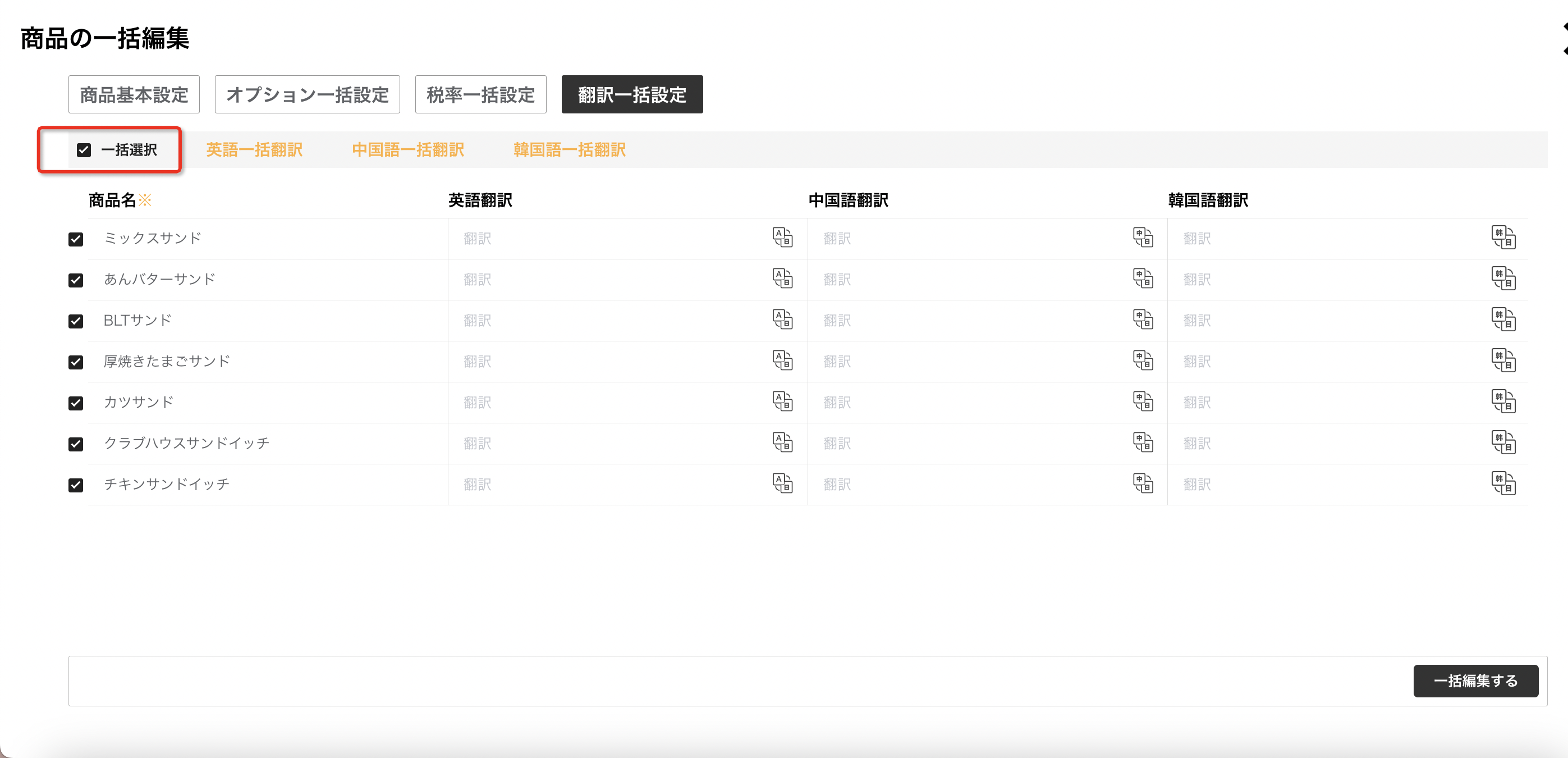
Task: Click the 韓国語翻訳 column header
Action: pyautogui.click(x=1208, y=200)
